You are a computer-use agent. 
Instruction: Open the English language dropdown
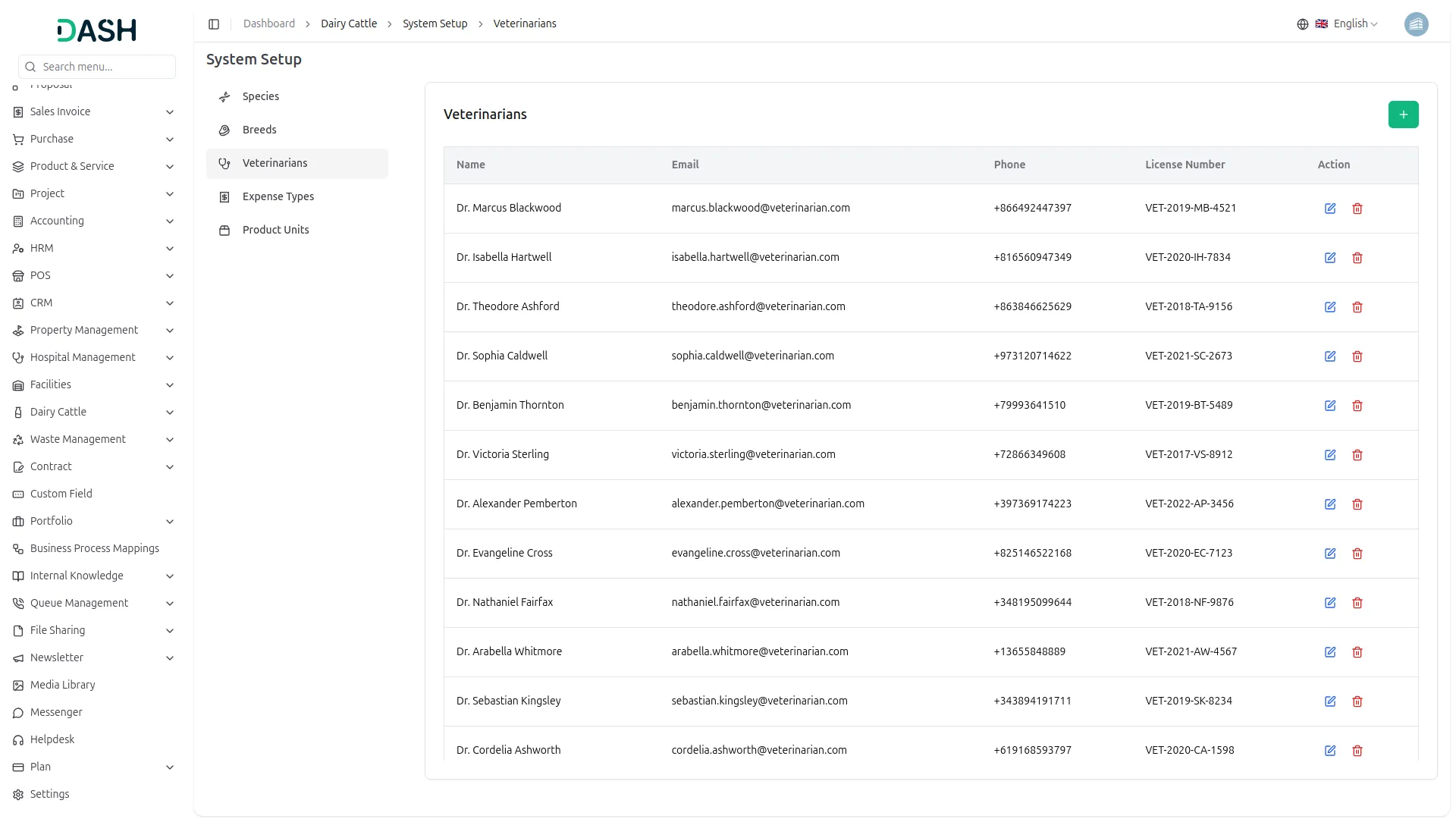(x=1355, y=24)
